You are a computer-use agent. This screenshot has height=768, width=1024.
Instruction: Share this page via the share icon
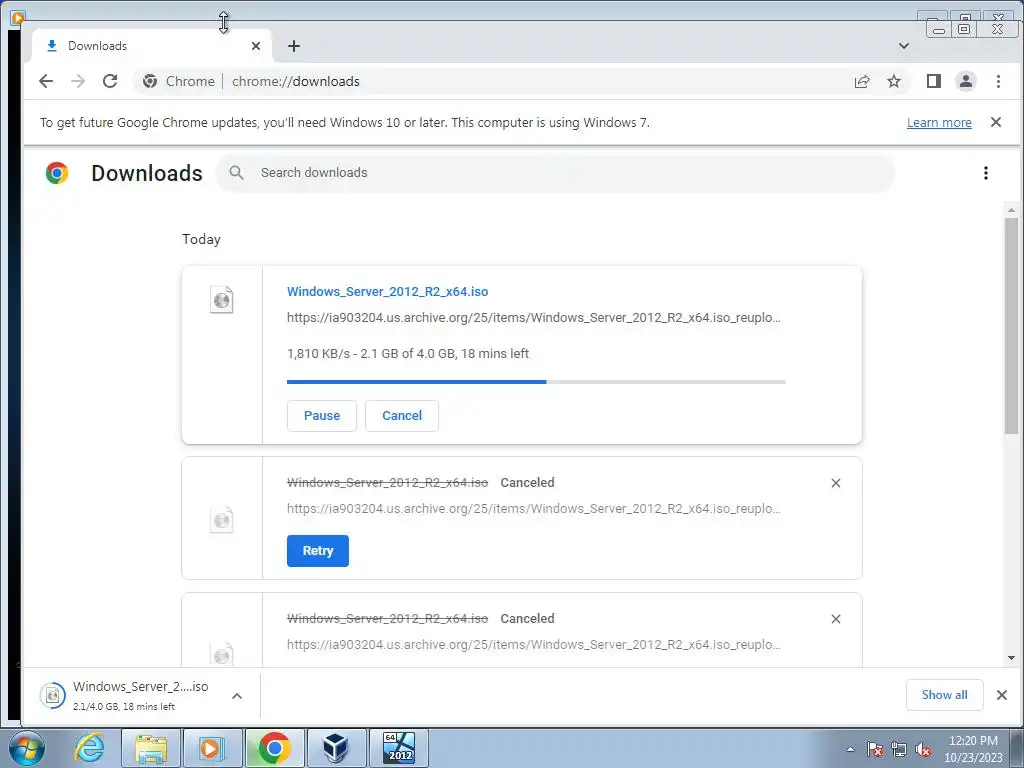point(862,81)
